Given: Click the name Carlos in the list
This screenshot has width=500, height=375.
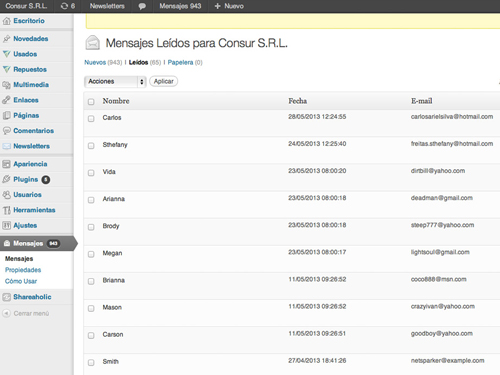Looking at the screenshot, I should tap(112, 118).
